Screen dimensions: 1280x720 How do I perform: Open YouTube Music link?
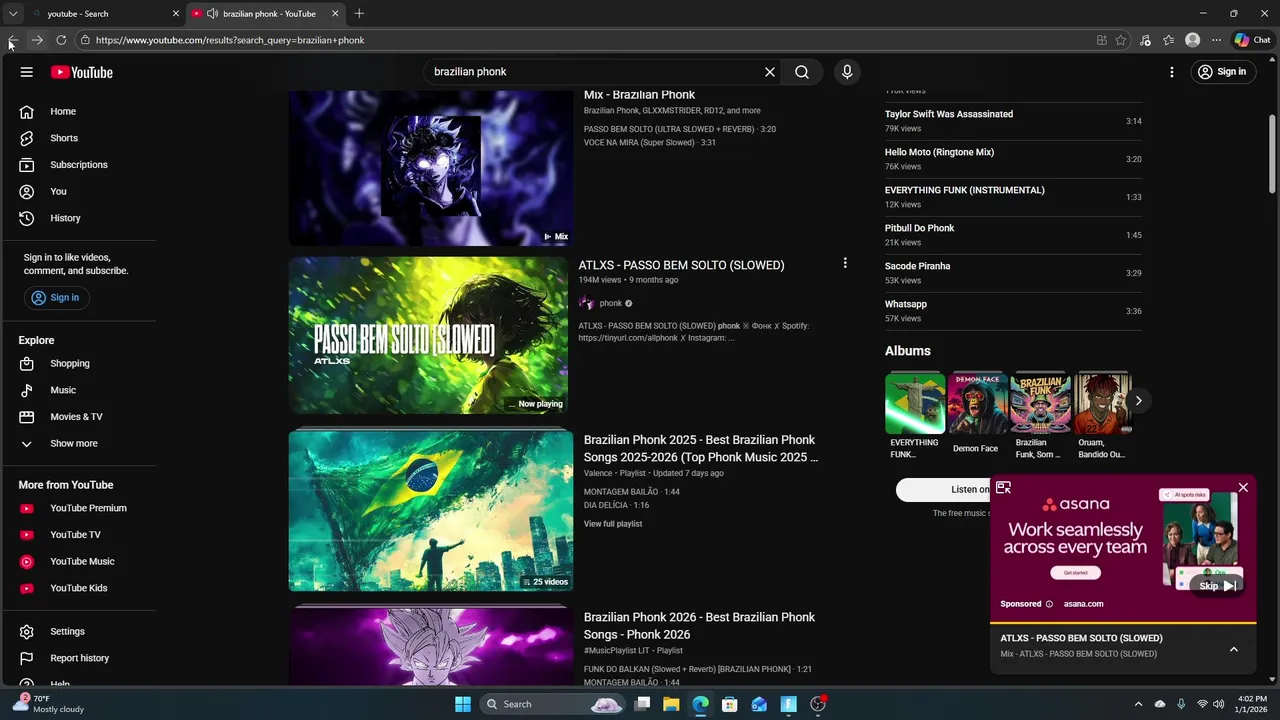point(80,561)
